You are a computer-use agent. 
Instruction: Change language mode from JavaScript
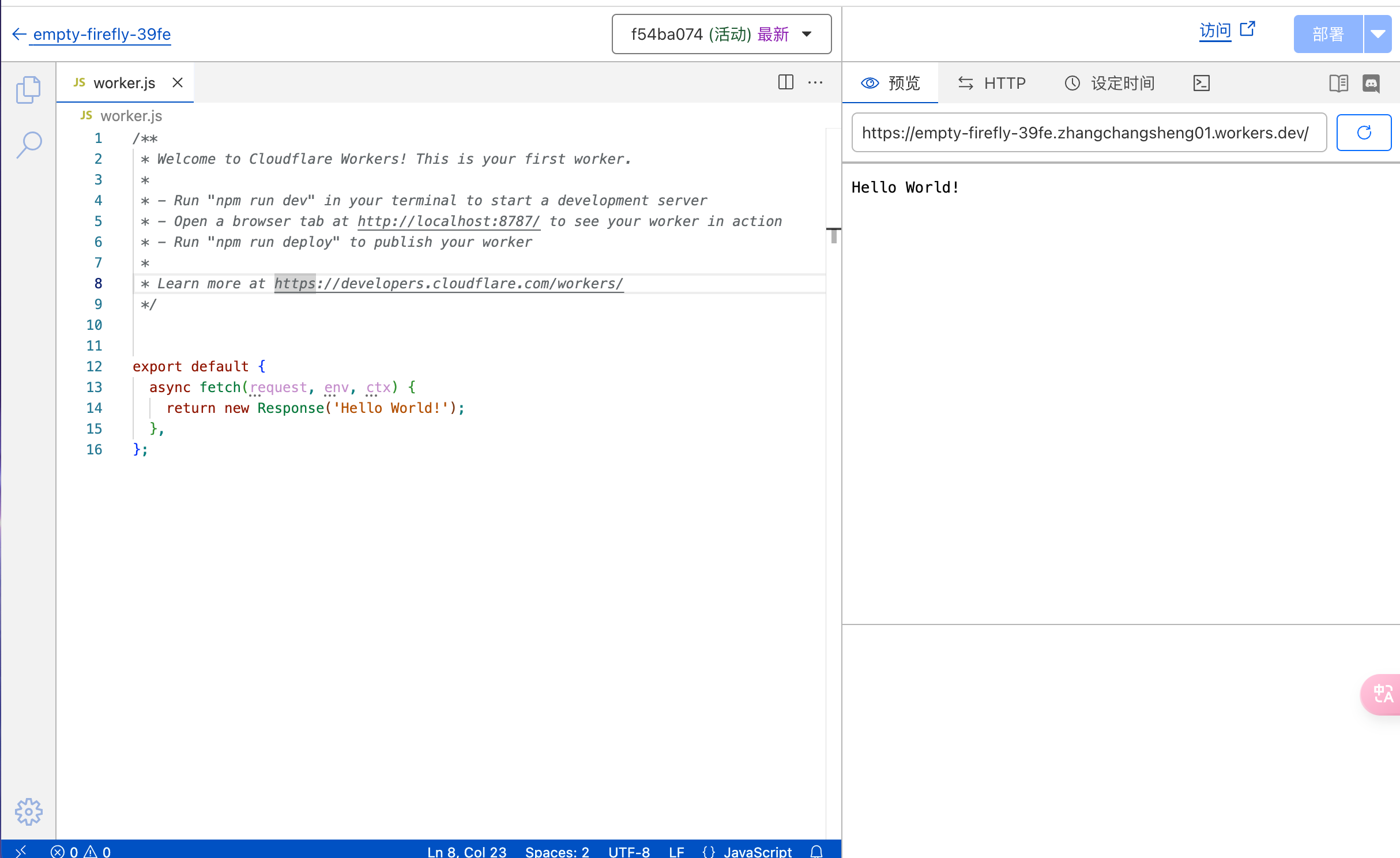pyautogui.click(x=757, y=851)
